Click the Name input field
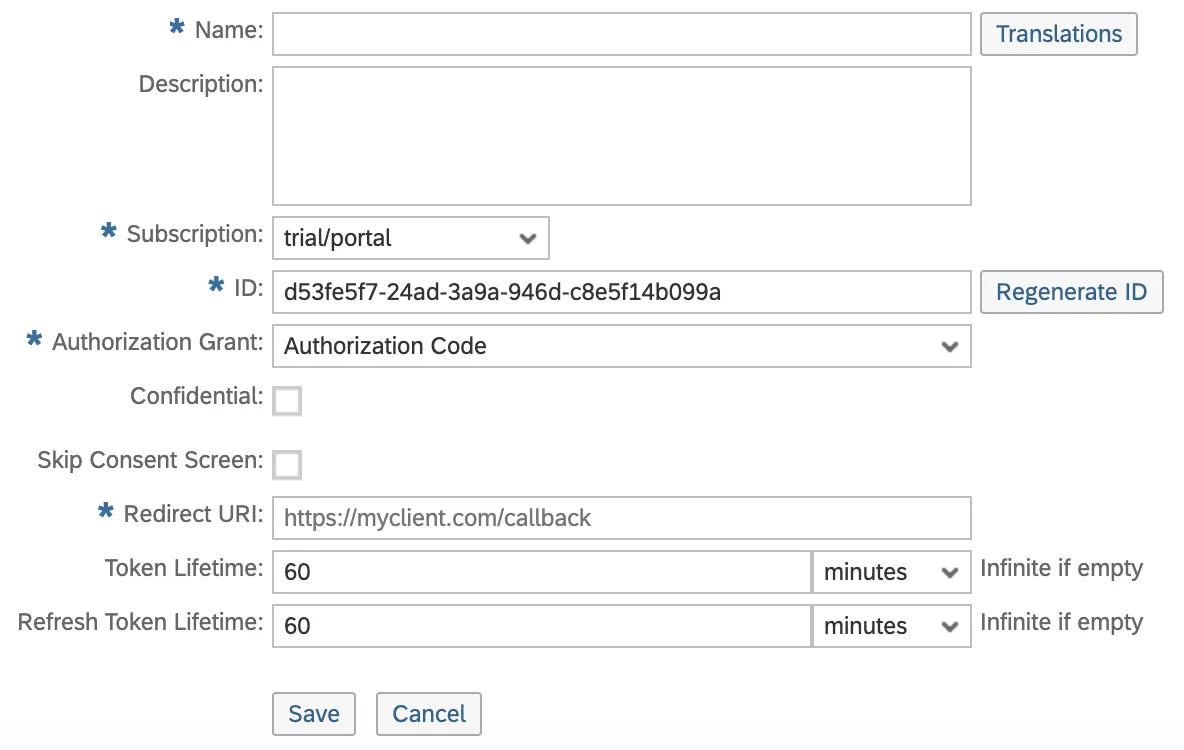 click(x=621, y=33)
